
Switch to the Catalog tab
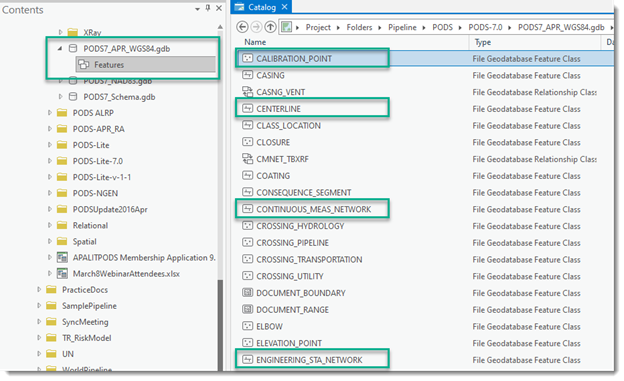tap(262, 7)
